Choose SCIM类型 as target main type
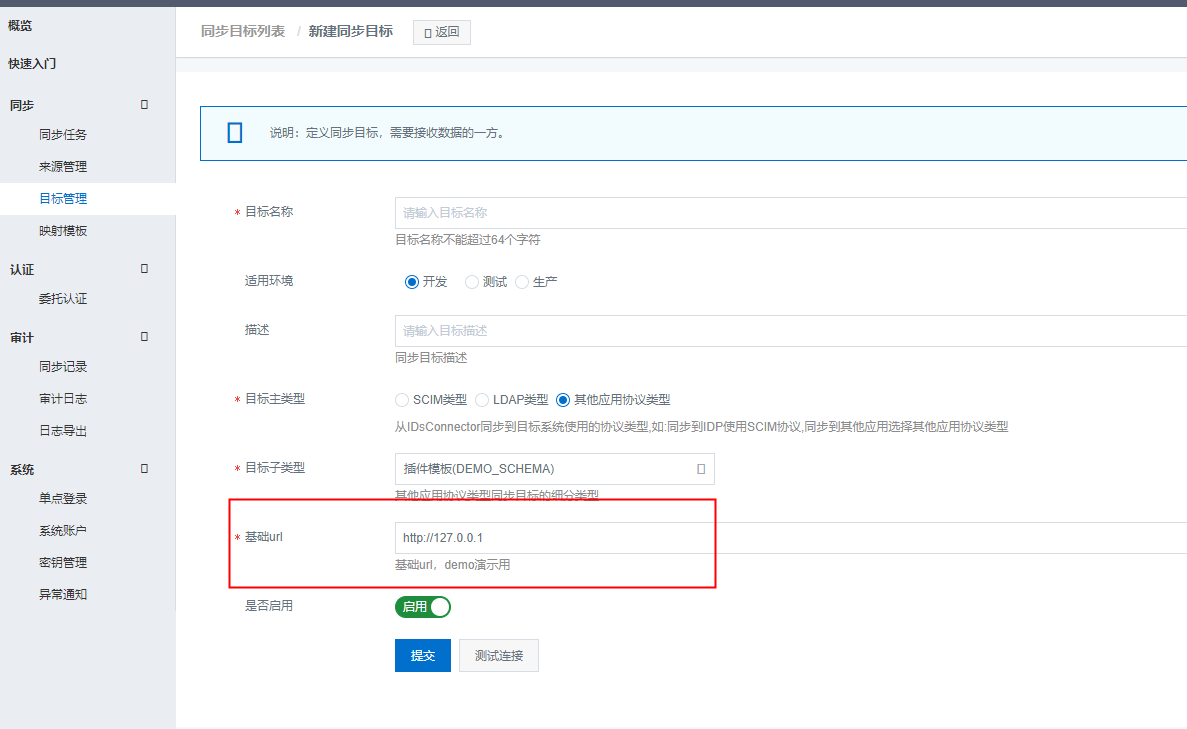This screenshot has width=1187, height=729. click(403, 400)
